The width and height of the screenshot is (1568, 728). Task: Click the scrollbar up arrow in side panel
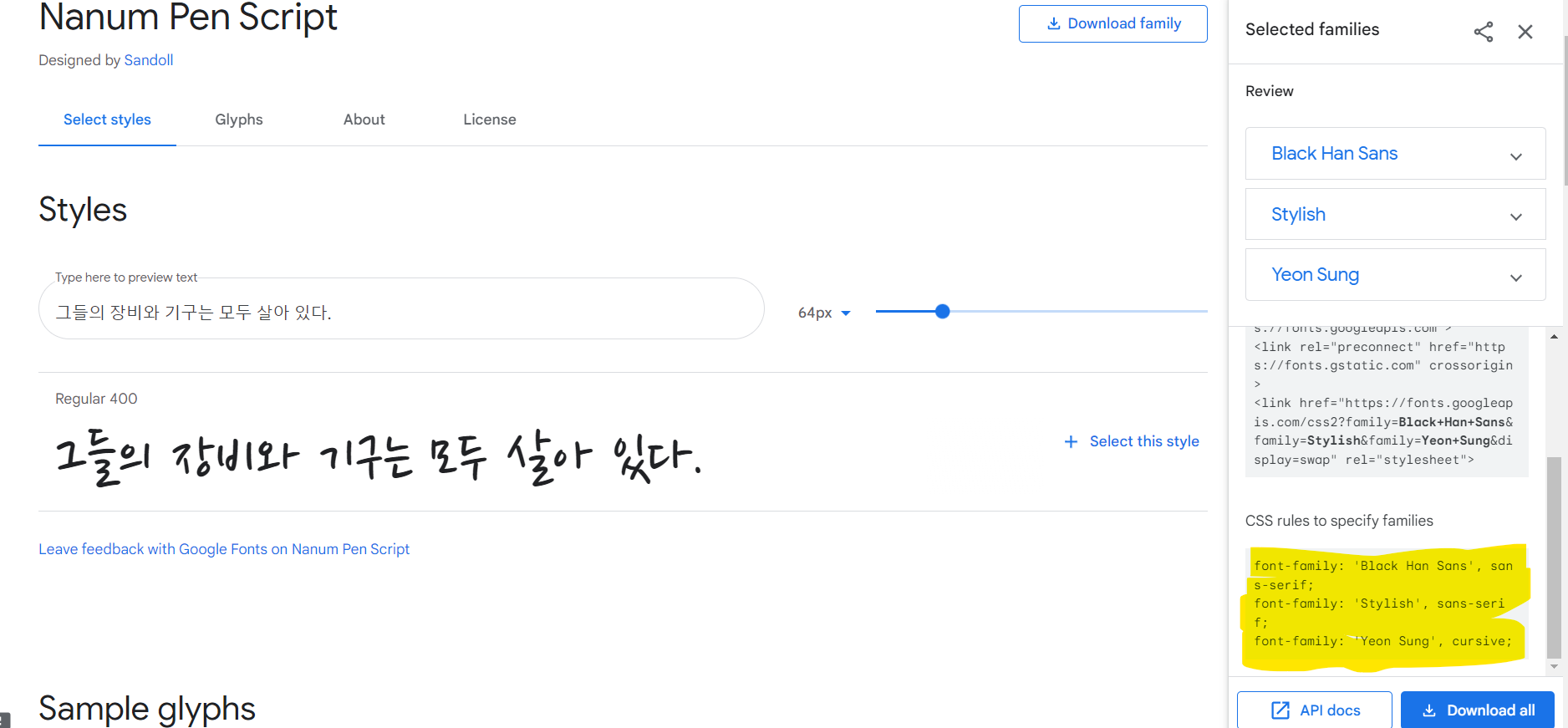point(1554,336)
